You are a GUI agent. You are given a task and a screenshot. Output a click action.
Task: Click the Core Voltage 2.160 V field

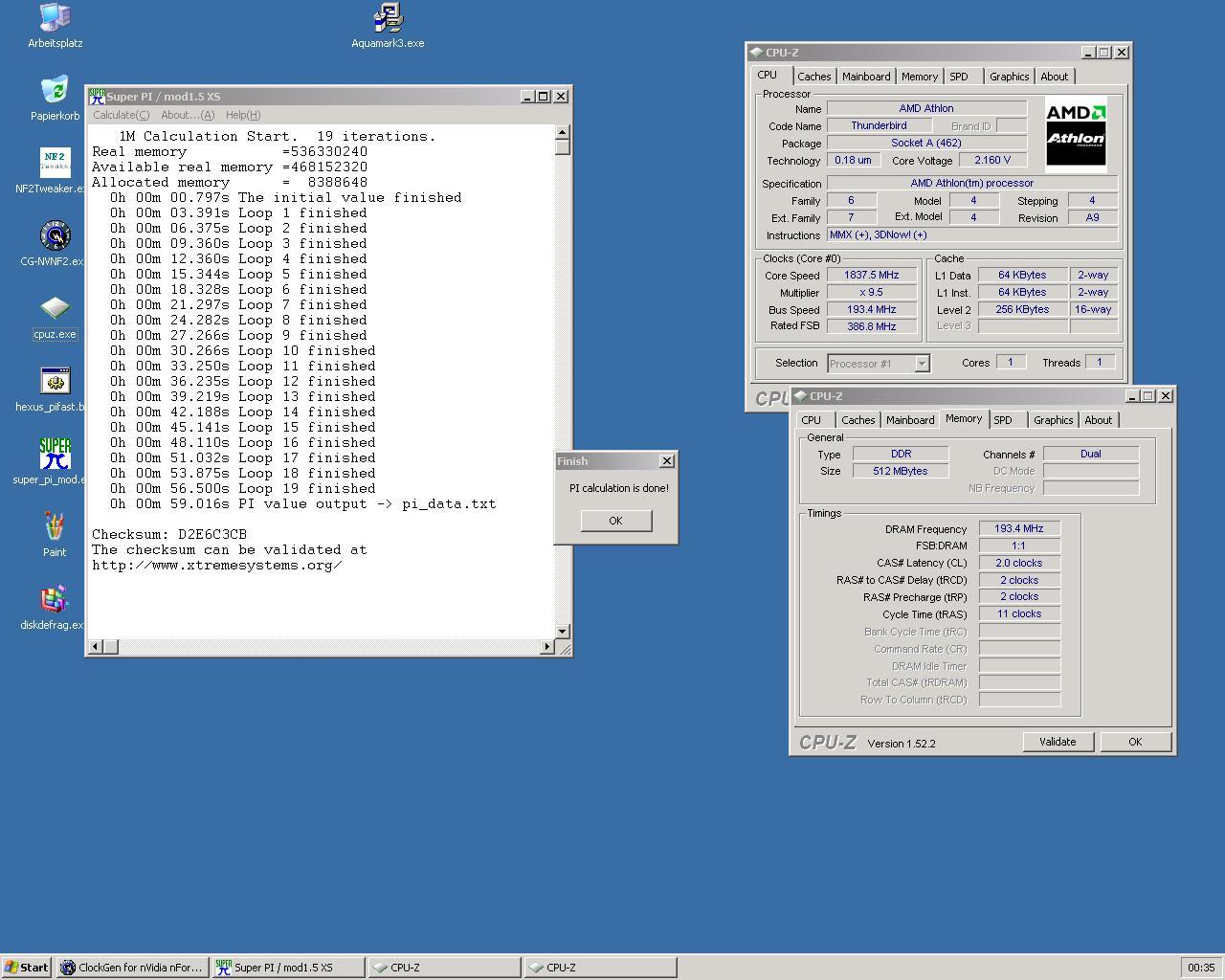tap(993, 161)
